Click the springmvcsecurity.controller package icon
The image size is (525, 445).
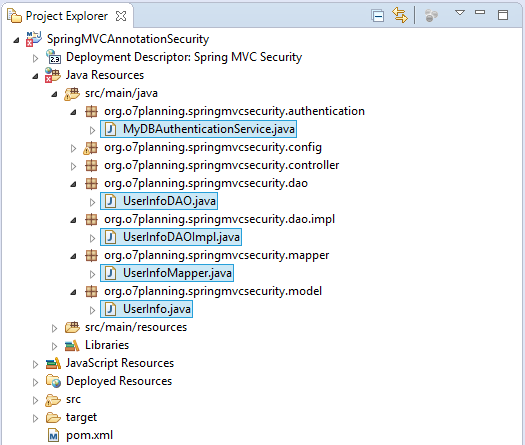coord(91,165)
